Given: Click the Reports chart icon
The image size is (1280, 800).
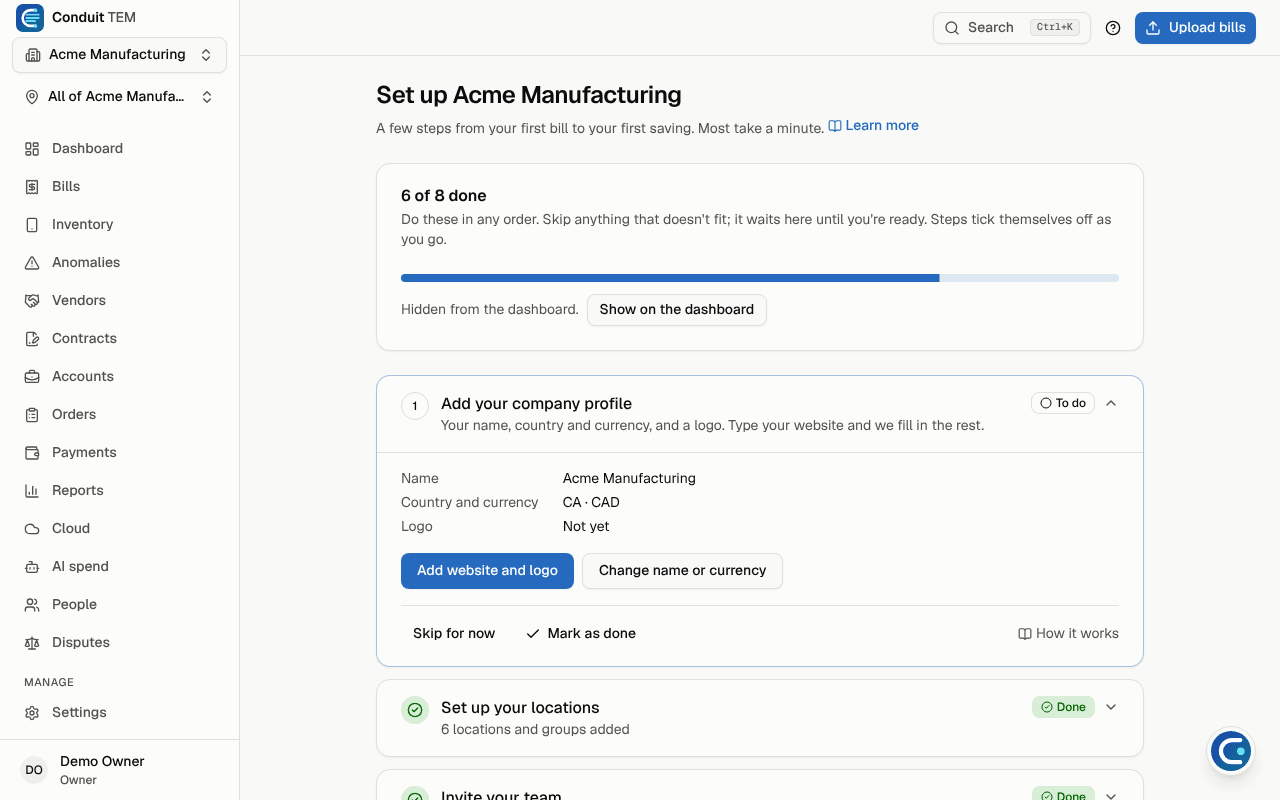Looking at the screenshot, I should click(32, 490).
